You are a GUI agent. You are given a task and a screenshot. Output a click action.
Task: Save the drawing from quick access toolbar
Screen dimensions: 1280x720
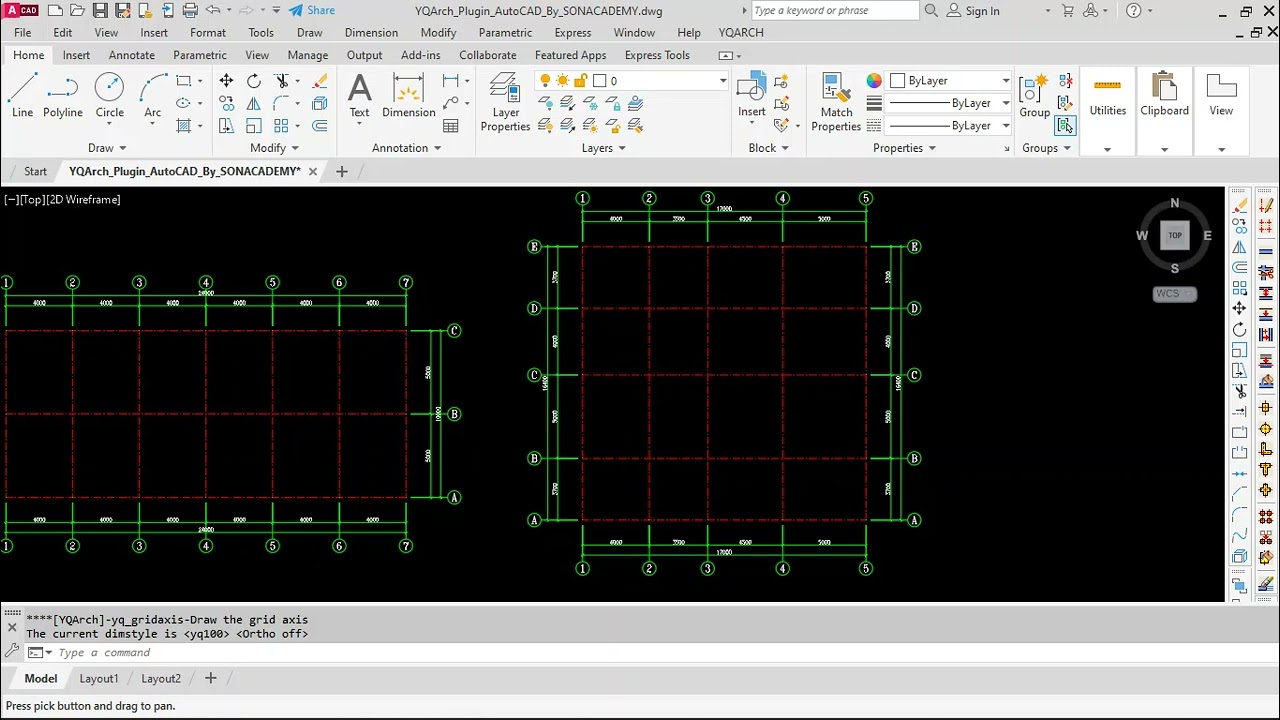point(99,11)
